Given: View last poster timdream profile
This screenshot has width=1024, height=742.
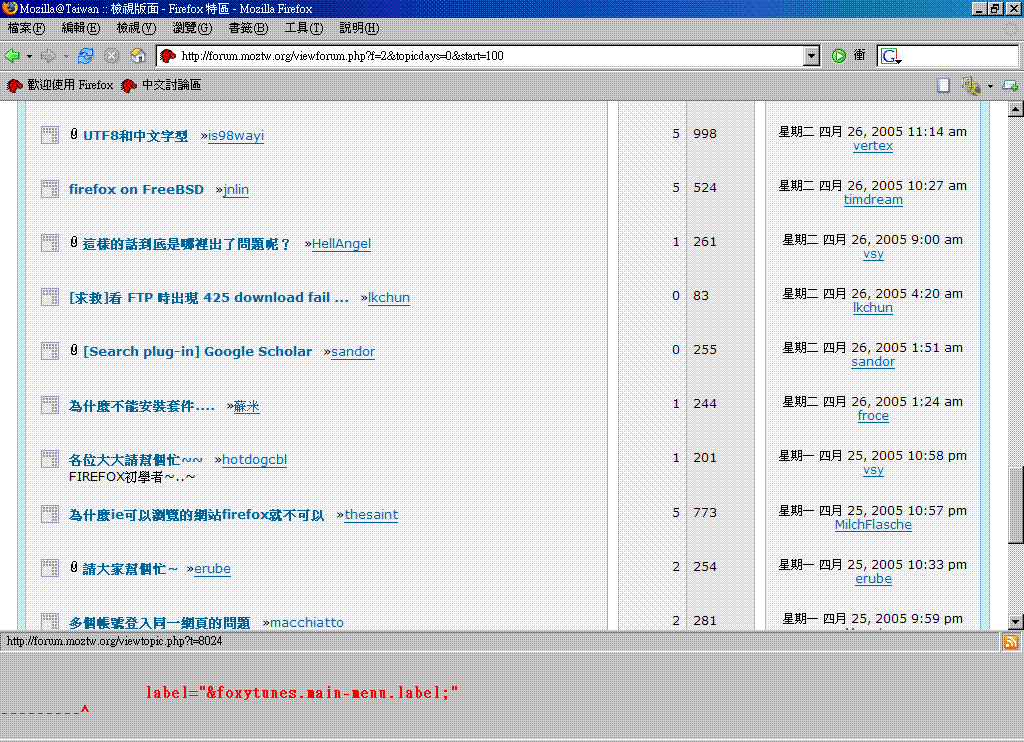Looking at the screenshot, I should [872, 200].
